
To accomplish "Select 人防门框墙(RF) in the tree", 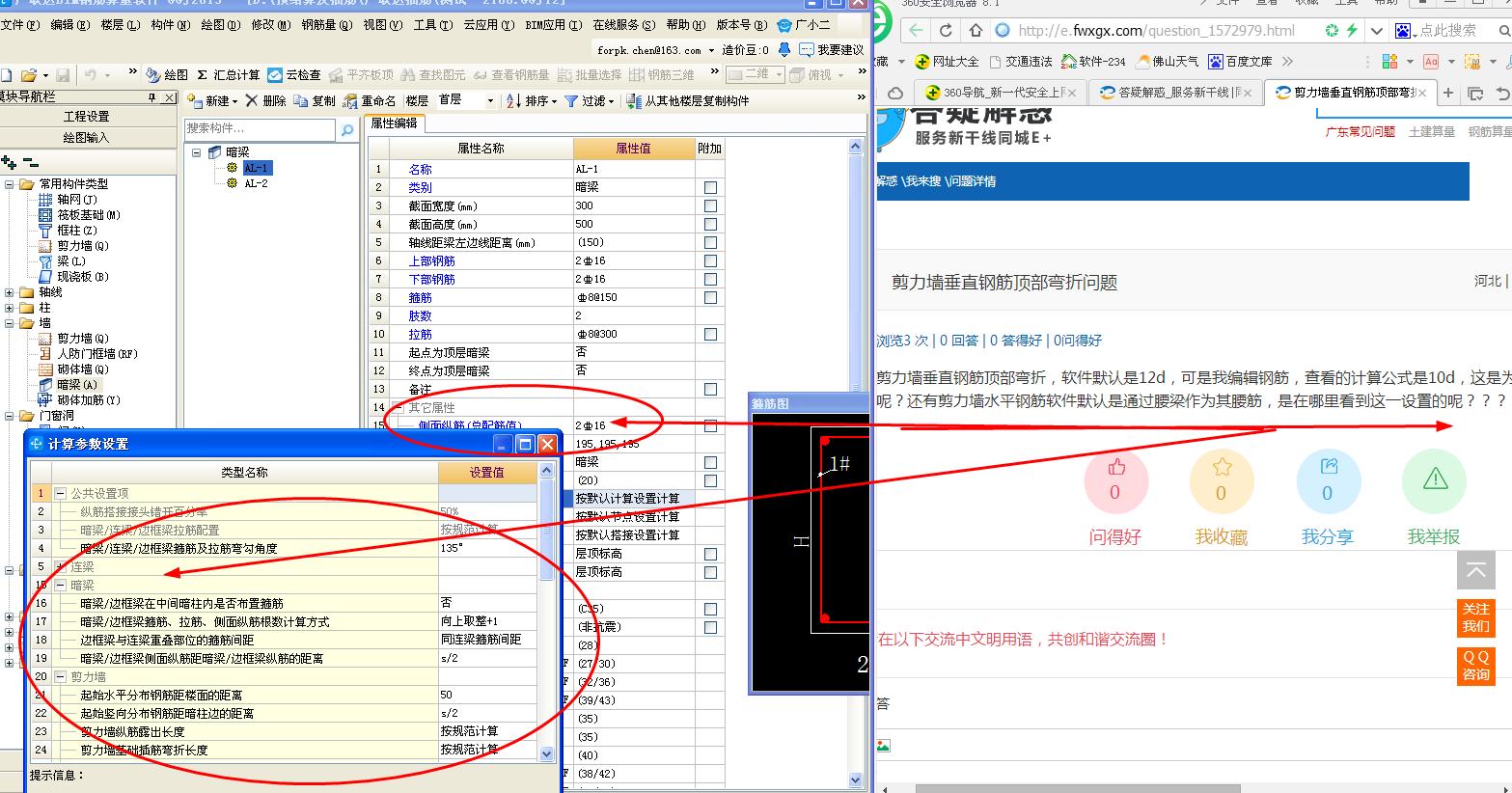I will 97,354.
